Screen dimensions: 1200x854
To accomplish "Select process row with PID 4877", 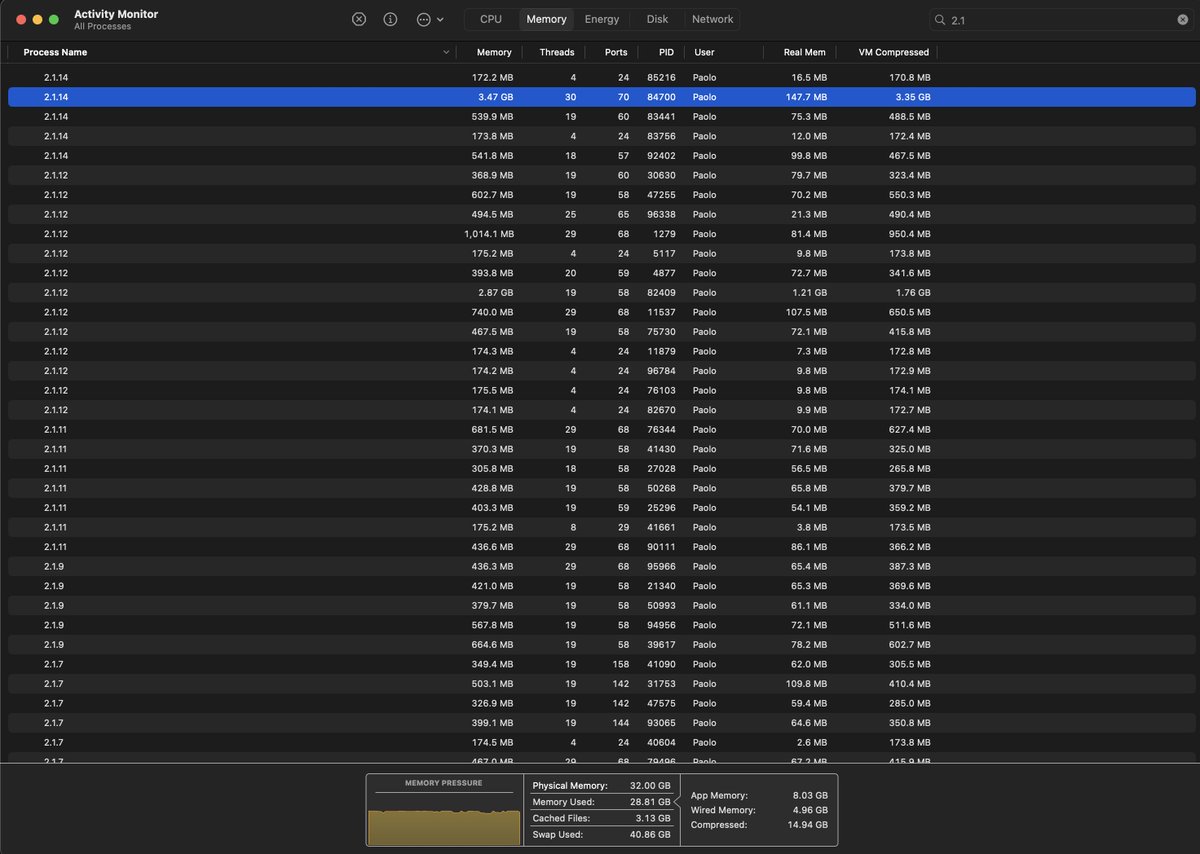I will pos(602,273).
